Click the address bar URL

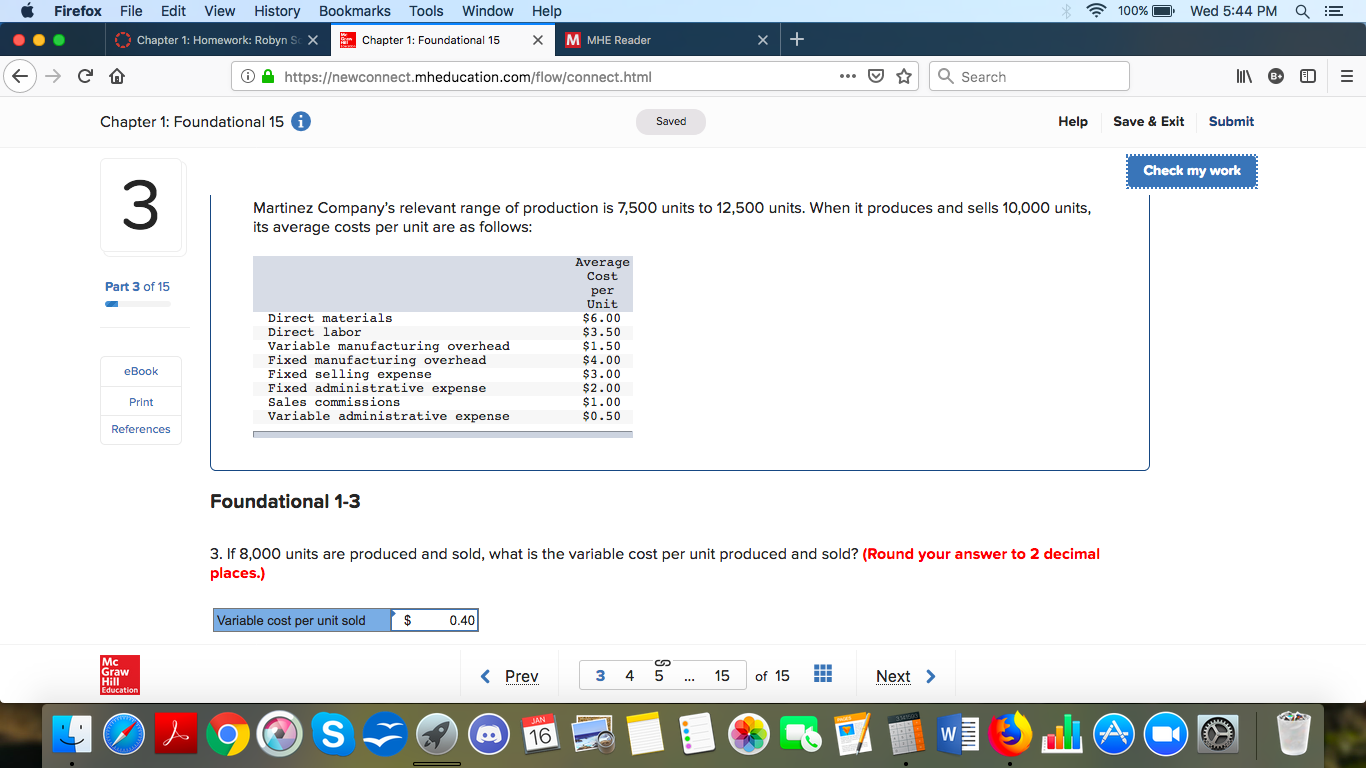(x=468, y=77)
